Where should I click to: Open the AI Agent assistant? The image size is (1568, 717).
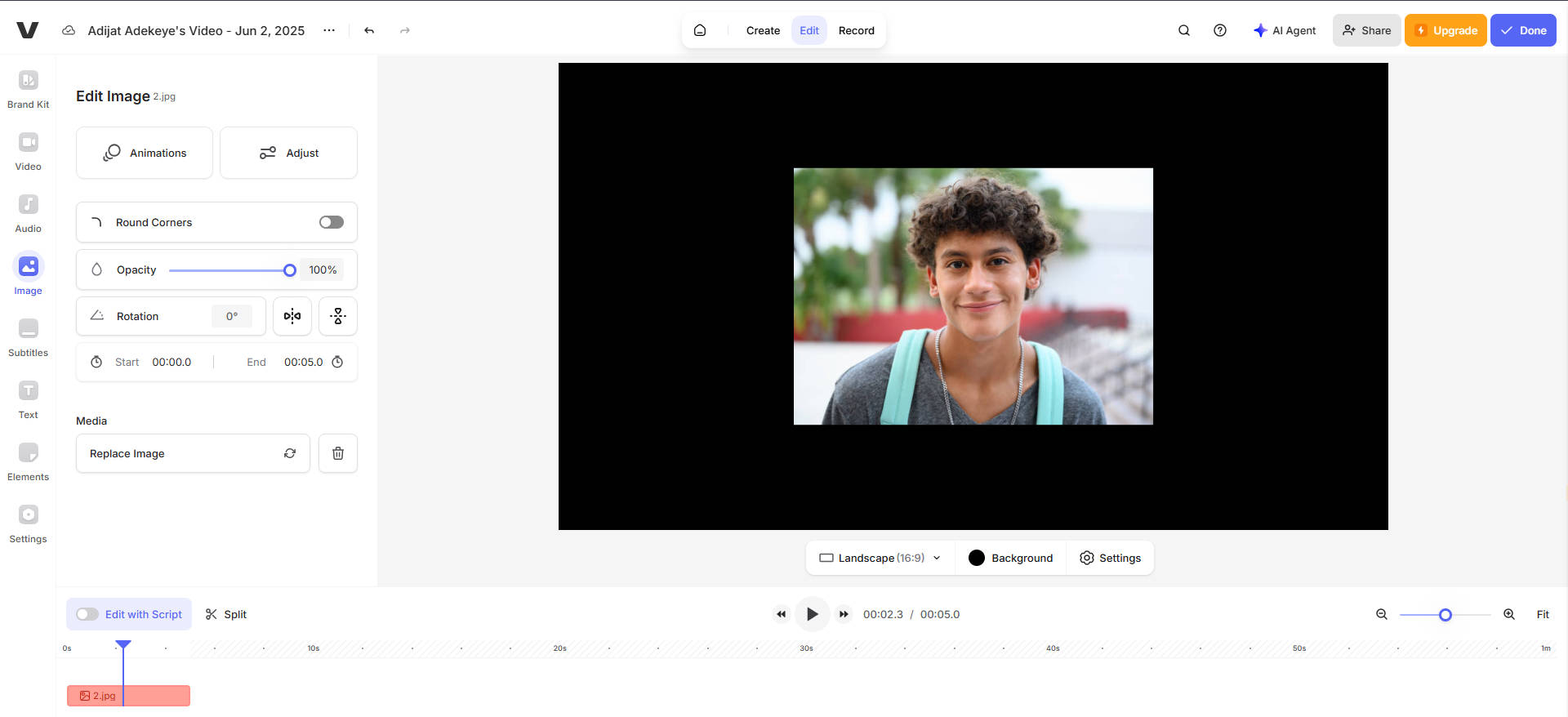point(1285,30)
